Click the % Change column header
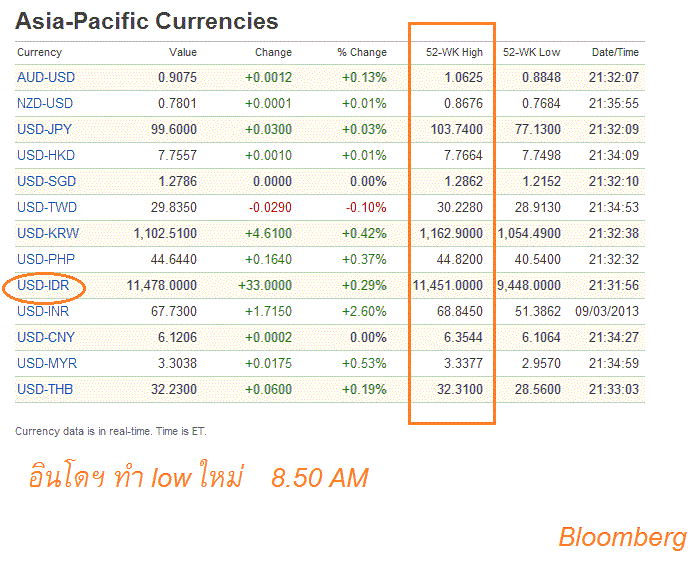 click(x=362, y=52)
